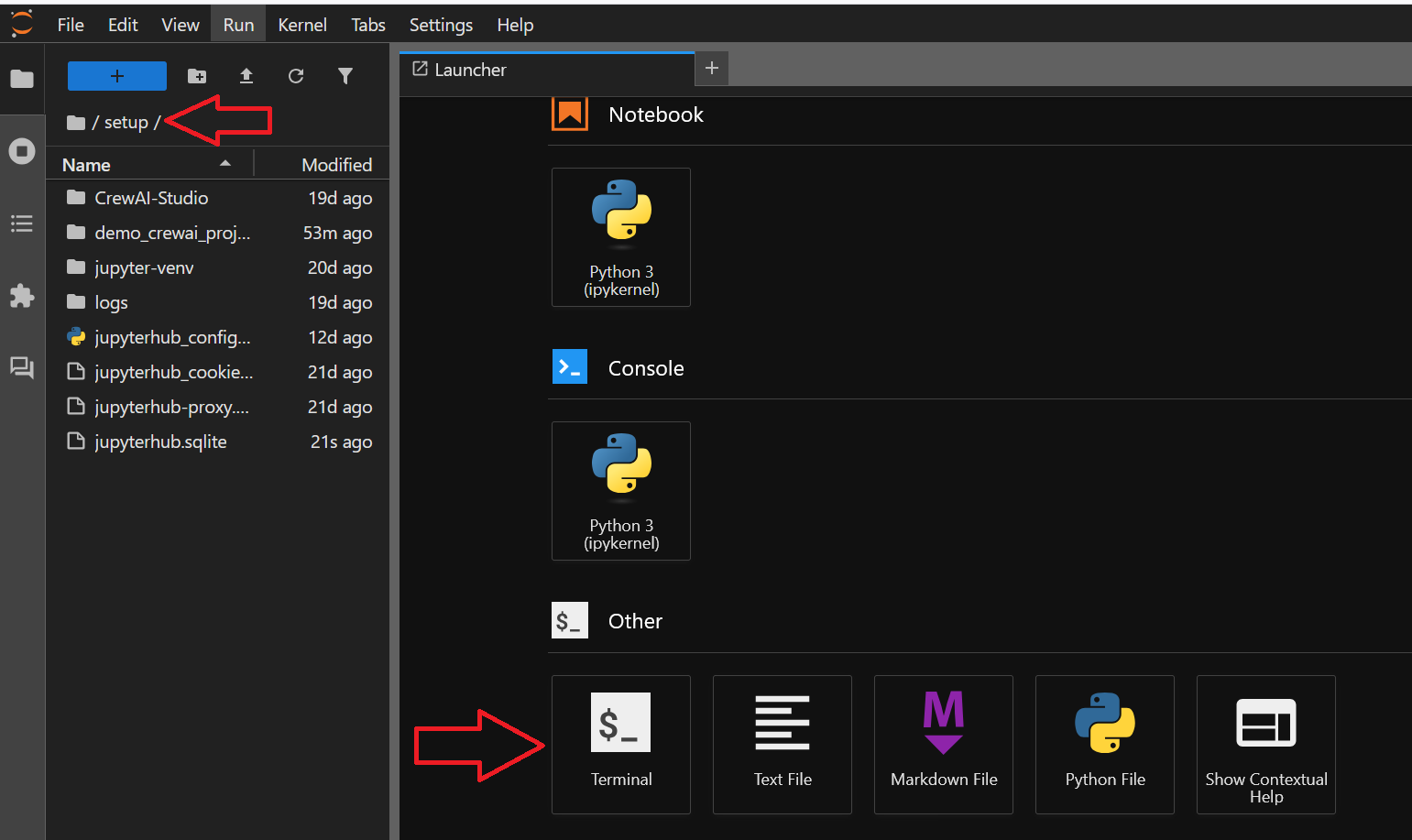
Task: Switch to the Launcher tab
Action: pos(547,70)
